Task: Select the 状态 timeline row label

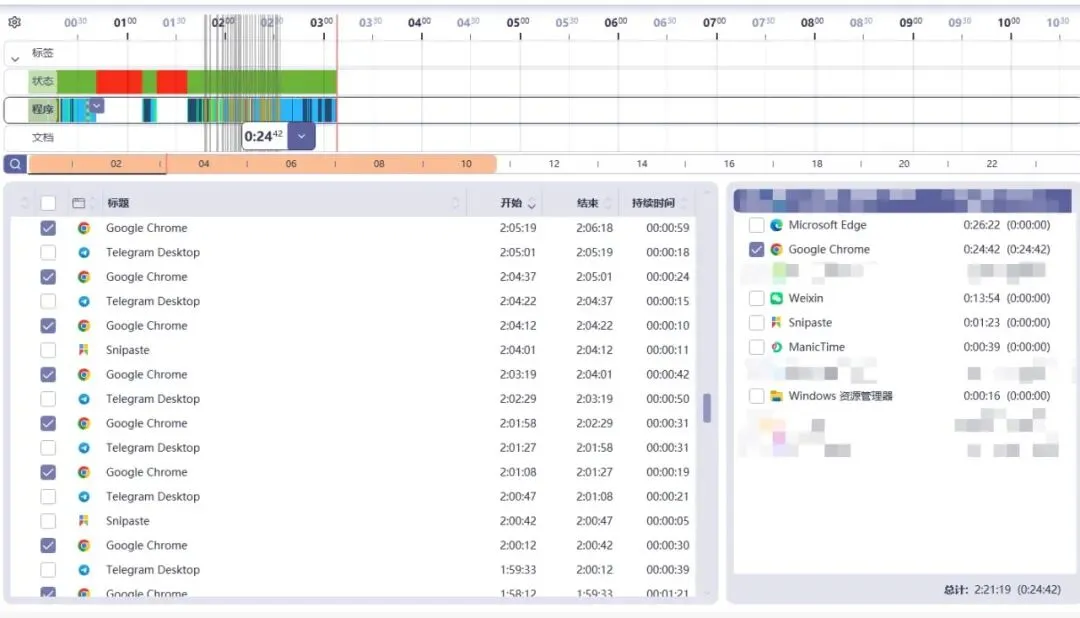Action: (x=42, y=81)
